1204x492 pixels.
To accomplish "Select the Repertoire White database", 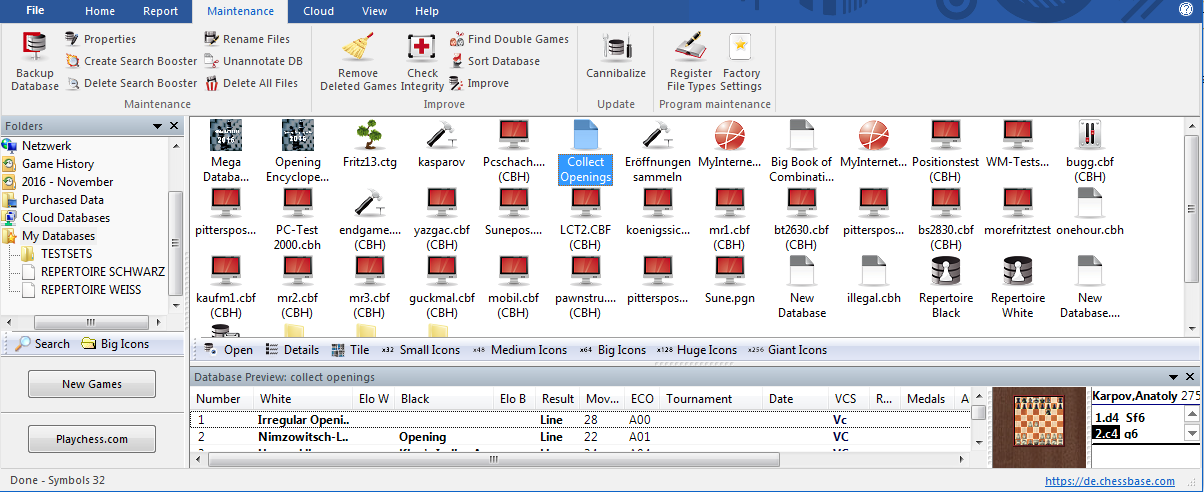I will (1017, 287).
